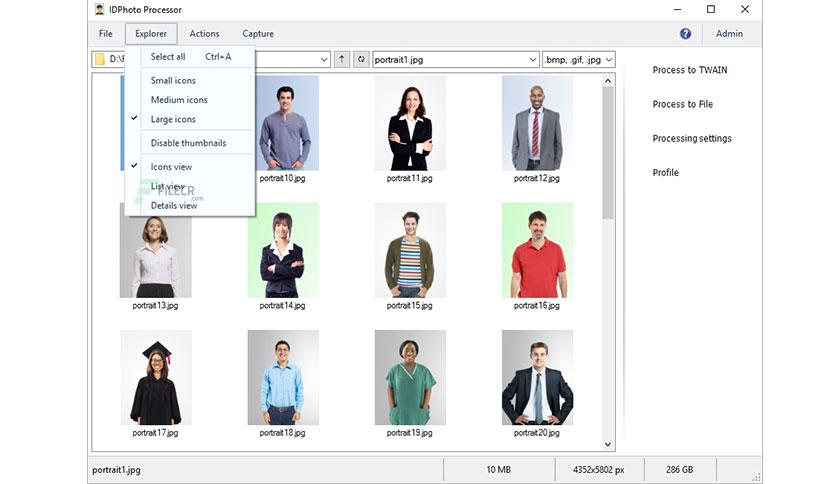836x484 pixels.
Task: Click the up-arrow parent folder icon
Action: [x=342, y=59]
